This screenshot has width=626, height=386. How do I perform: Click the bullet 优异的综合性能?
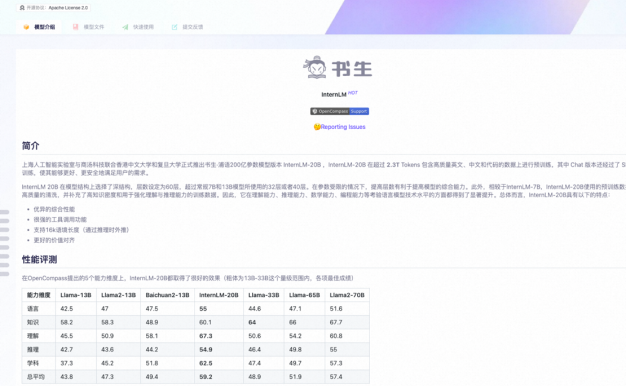54,209
